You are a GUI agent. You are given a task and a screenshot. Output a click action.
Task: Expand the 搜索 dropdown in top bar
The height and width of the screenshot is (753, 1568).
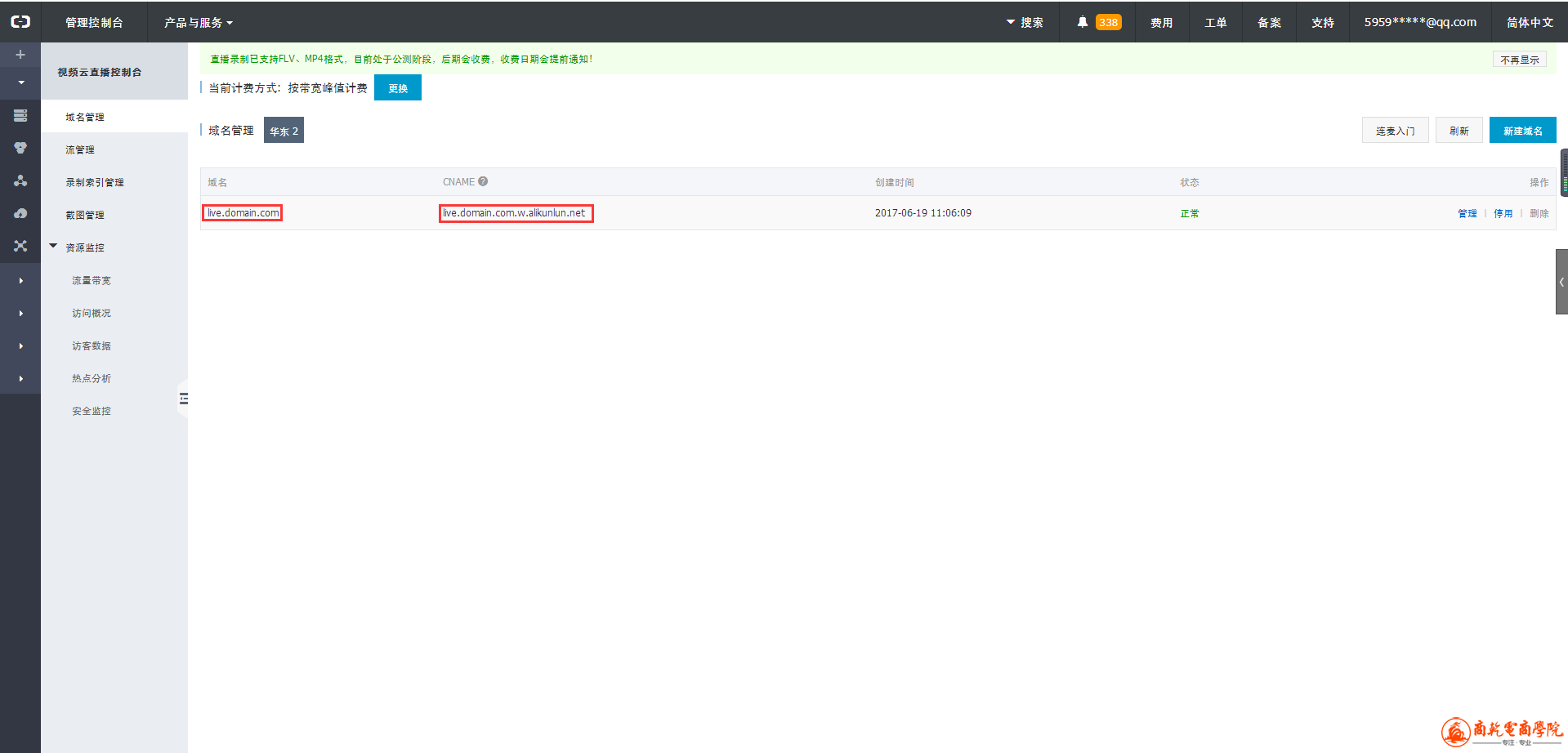point(1025,23)
